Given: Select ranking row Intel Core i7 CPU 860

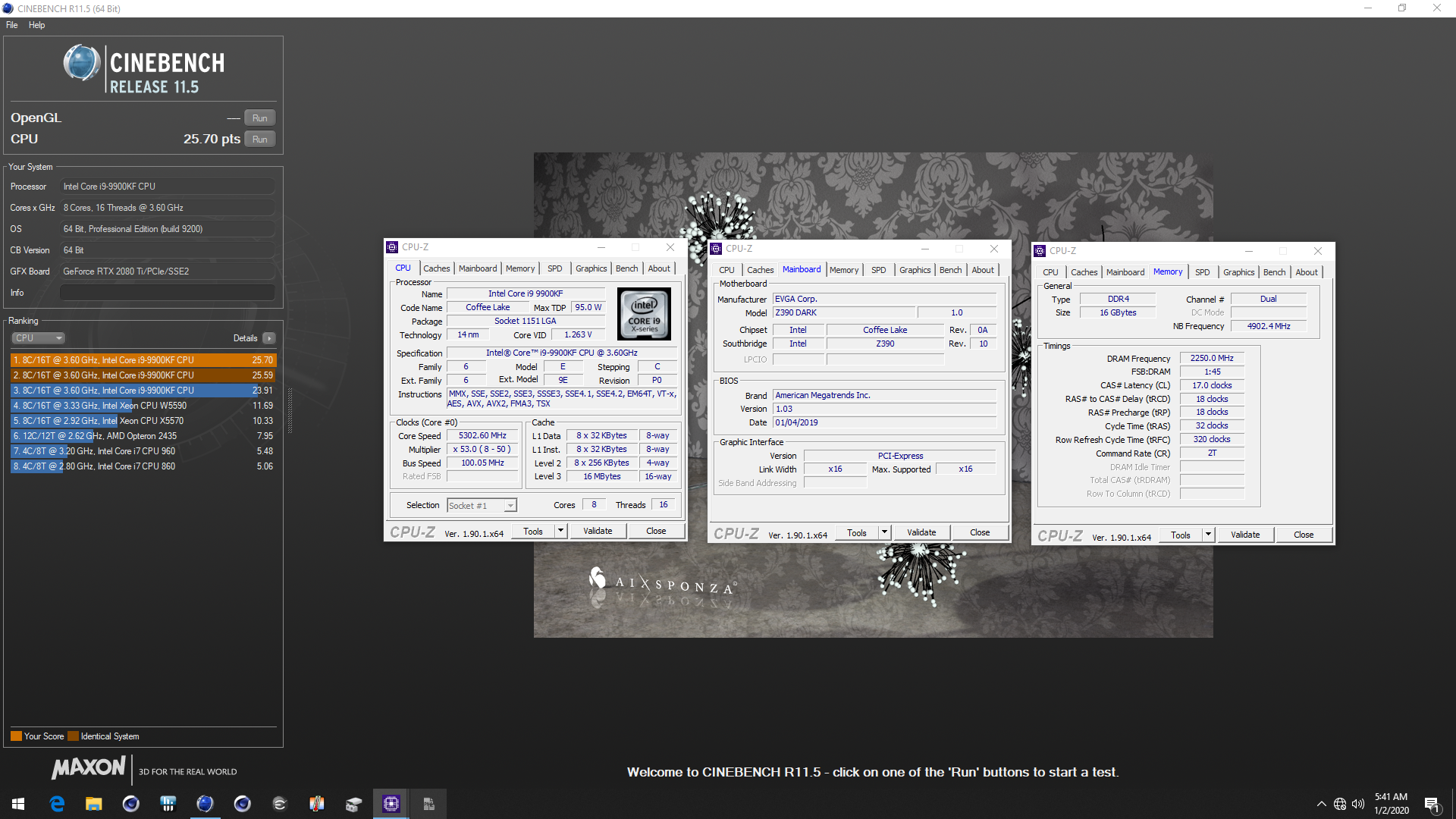Looking at the screenshot, I should (x=143, y=466).
